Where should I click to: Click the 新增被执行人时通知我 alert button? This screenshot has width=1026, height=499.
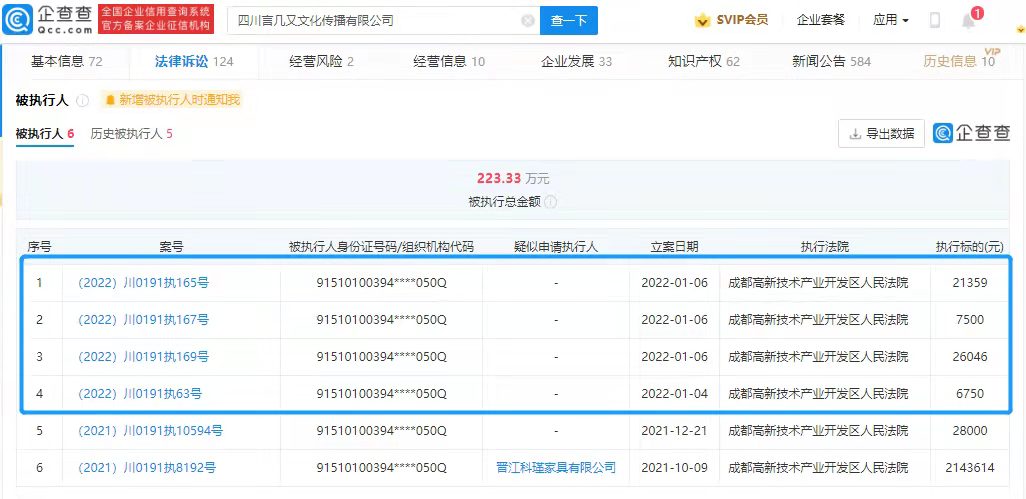point(173,100)
